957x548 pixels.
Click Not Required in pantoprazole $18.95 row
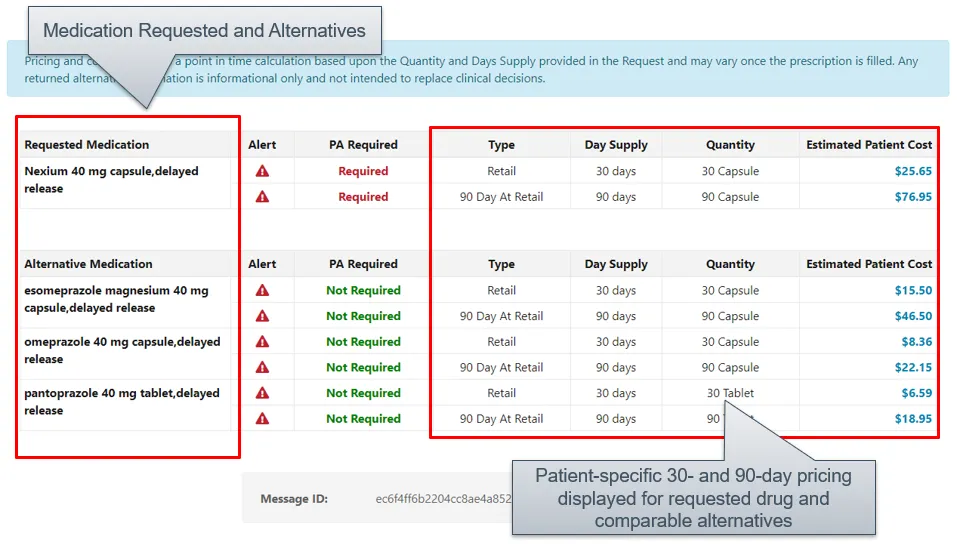point(363,419)
